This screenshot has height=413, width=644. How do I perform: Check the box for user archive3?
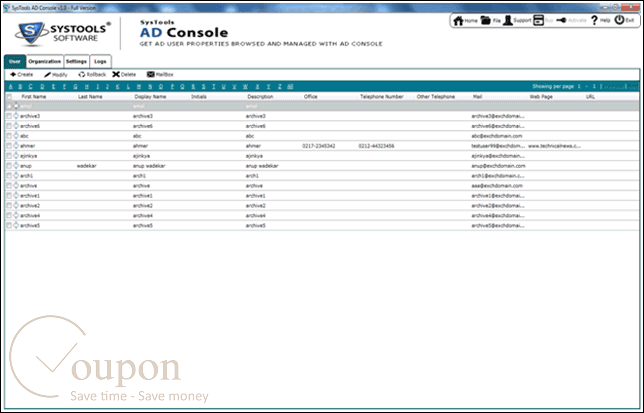click(9, 116)
